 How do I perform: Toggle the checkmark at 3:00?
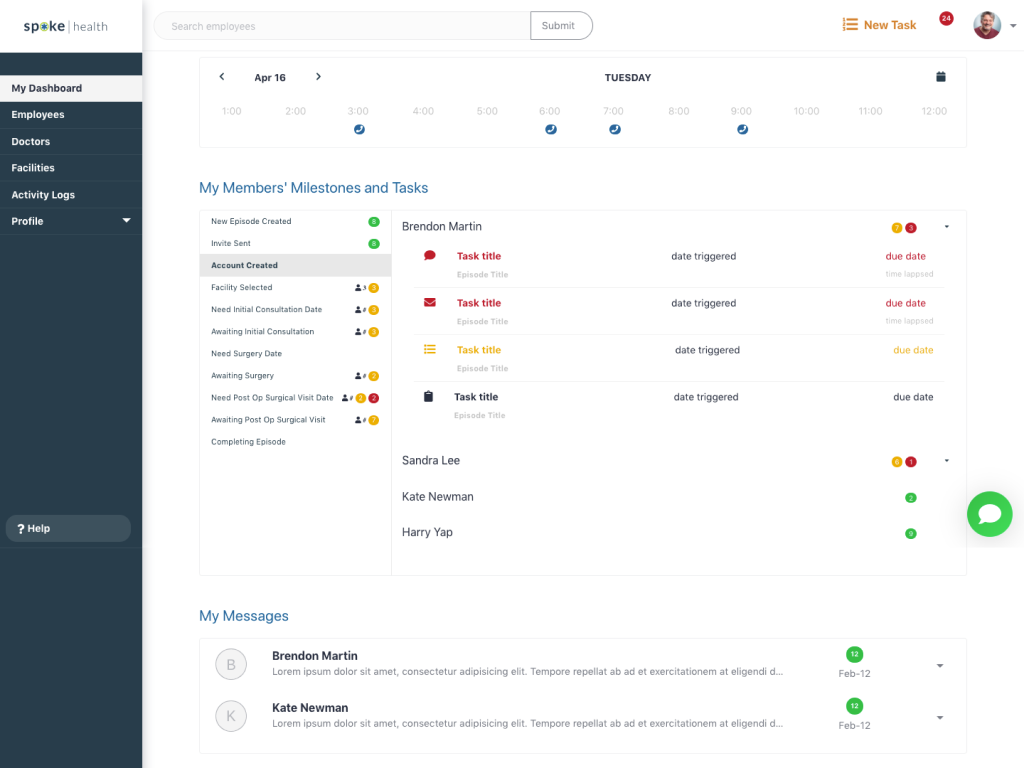[x=359, y=129]
